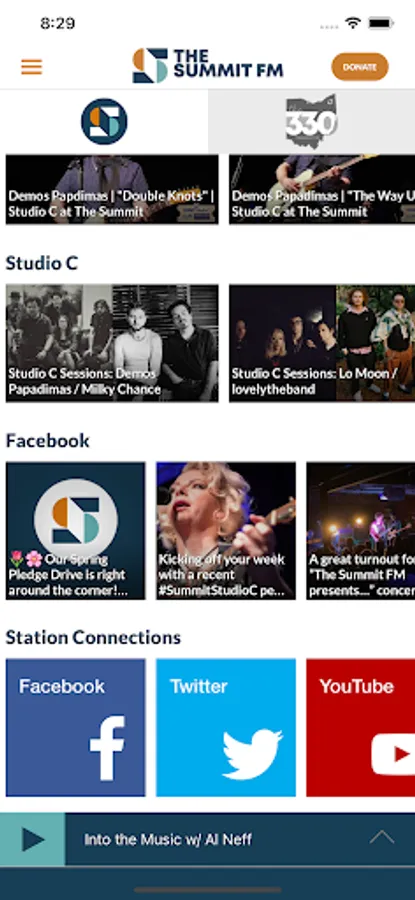Open the Facebook station connection tile
415x900 pixels.
(x=76, y=727)
